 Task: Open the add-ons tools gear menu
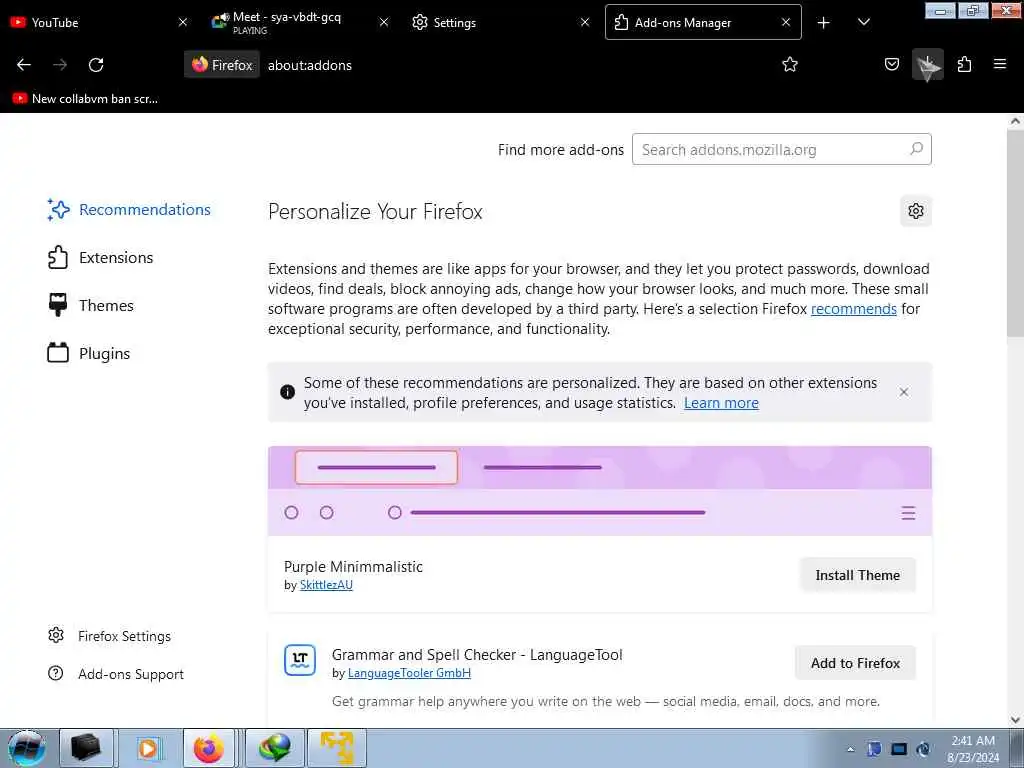point(916,211)
